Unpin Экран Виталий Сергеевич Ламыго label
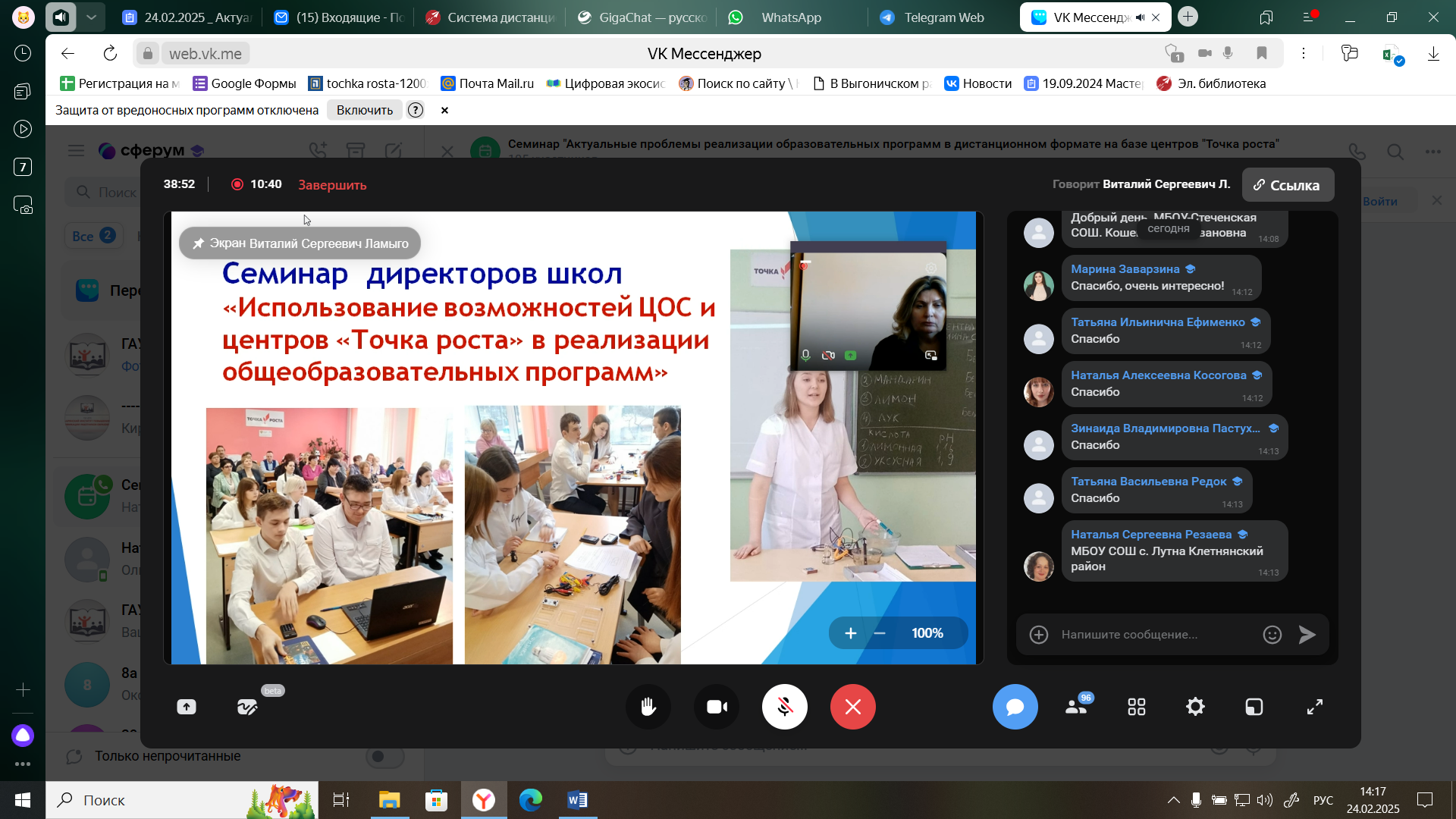The height and width of the screenshot is (819, 1456). (300, 243)
